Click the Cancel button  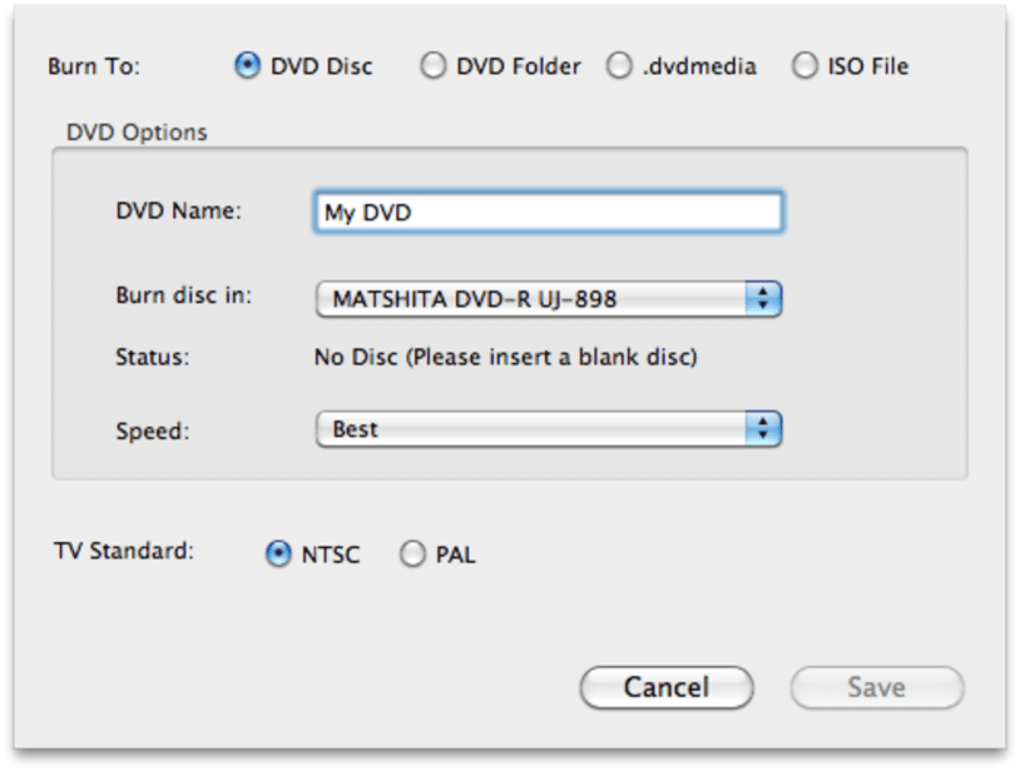coord(666,688)
